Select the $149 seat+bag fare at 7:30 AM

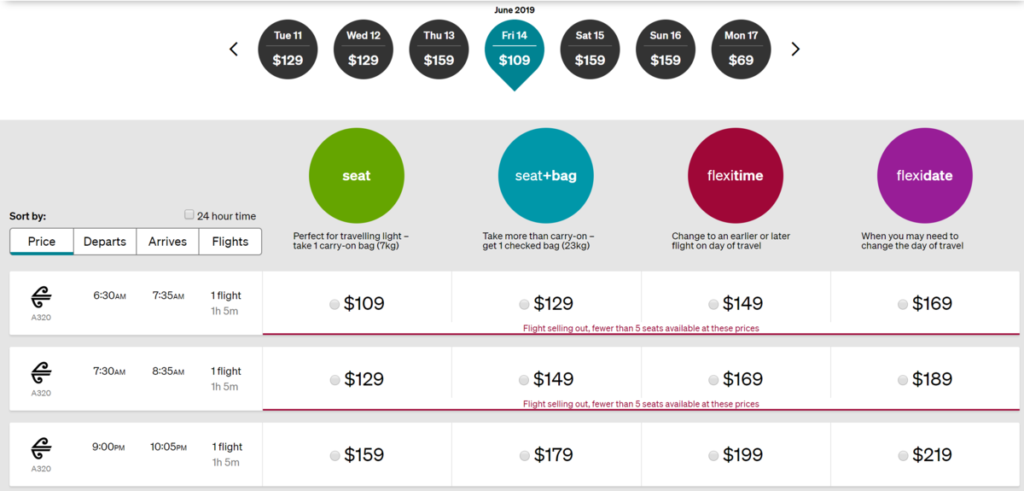(524, 381)
